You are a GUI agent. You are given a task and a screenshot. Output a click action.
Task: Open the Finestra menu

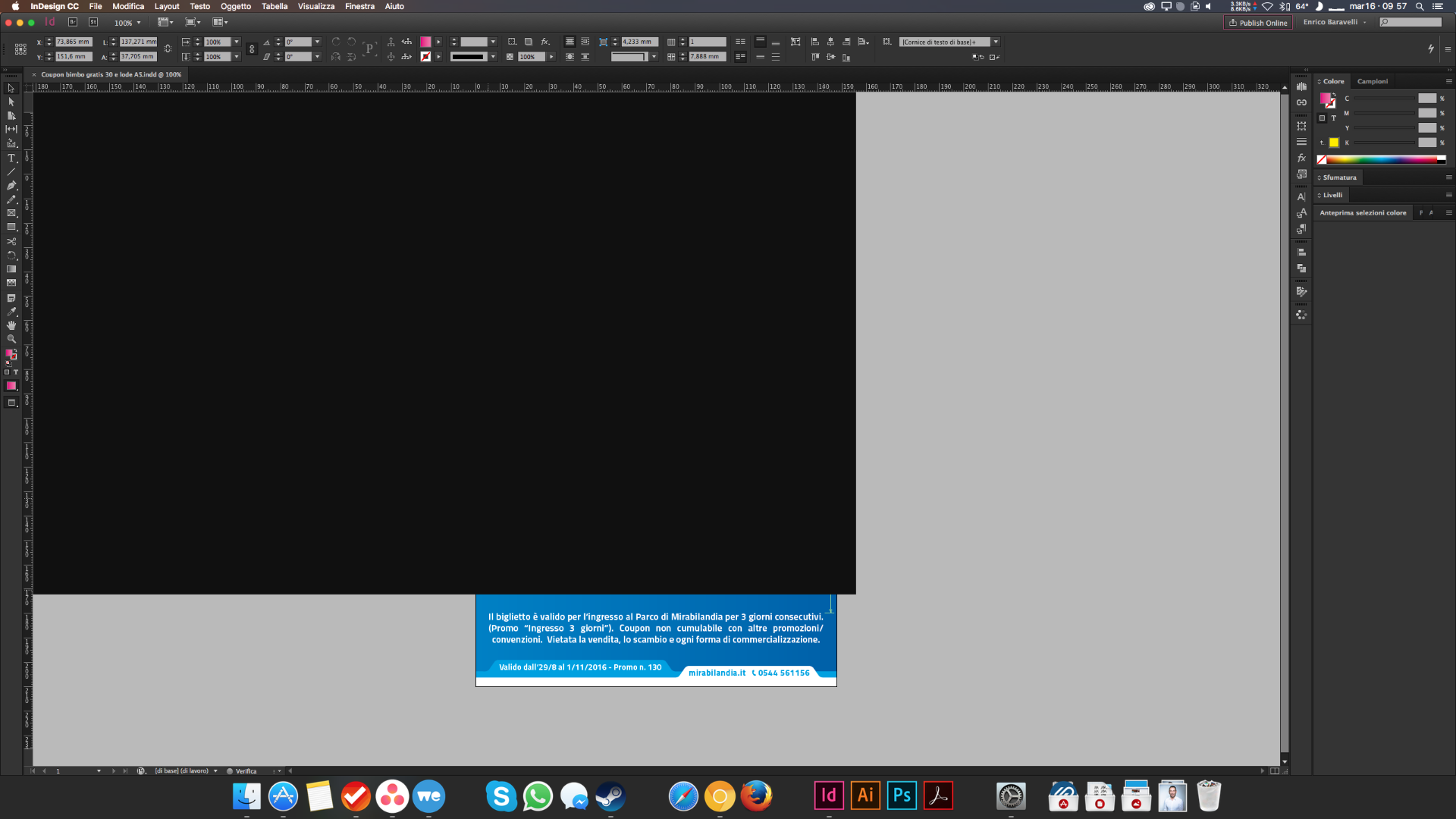359,6
